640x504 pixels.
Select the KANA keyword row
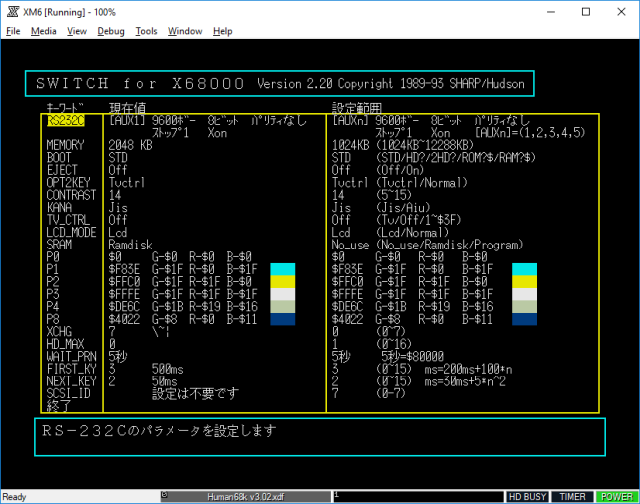(x=59, y=207)
